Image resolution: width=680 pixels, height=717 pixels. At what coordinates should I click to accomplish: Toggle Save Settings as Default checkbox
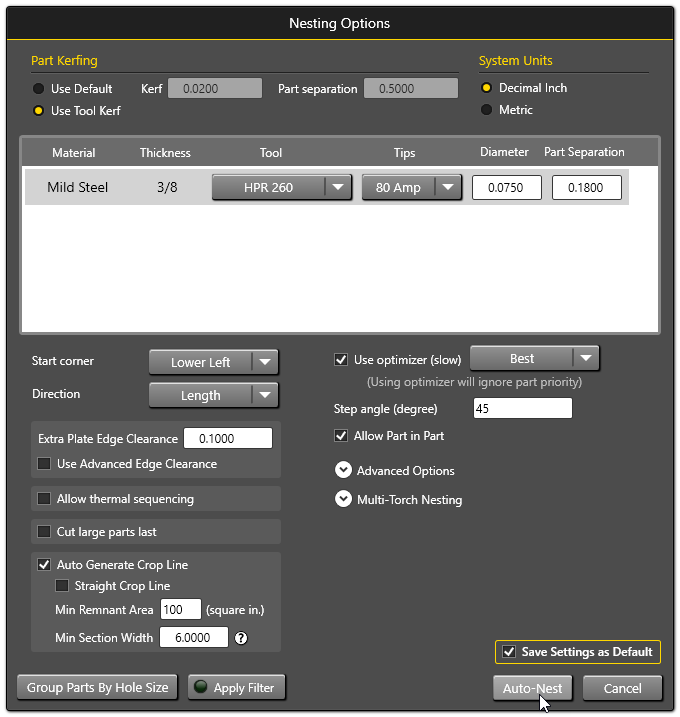509,652
